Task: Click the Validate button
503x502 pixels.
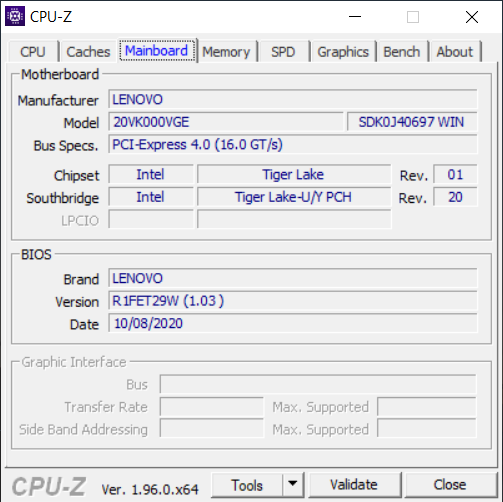Action: (354, 485)
